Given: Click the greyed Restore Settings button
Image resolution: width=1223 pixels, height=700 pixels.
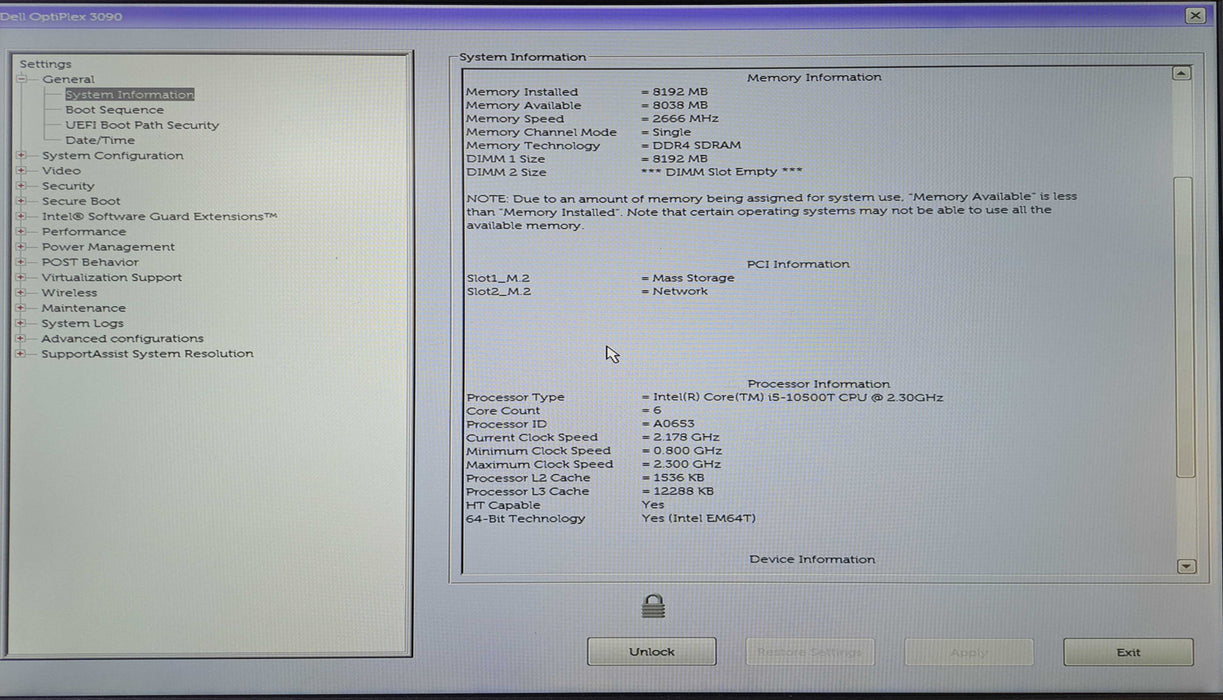Looking at the screenshot, I should [x=810, y=652].
